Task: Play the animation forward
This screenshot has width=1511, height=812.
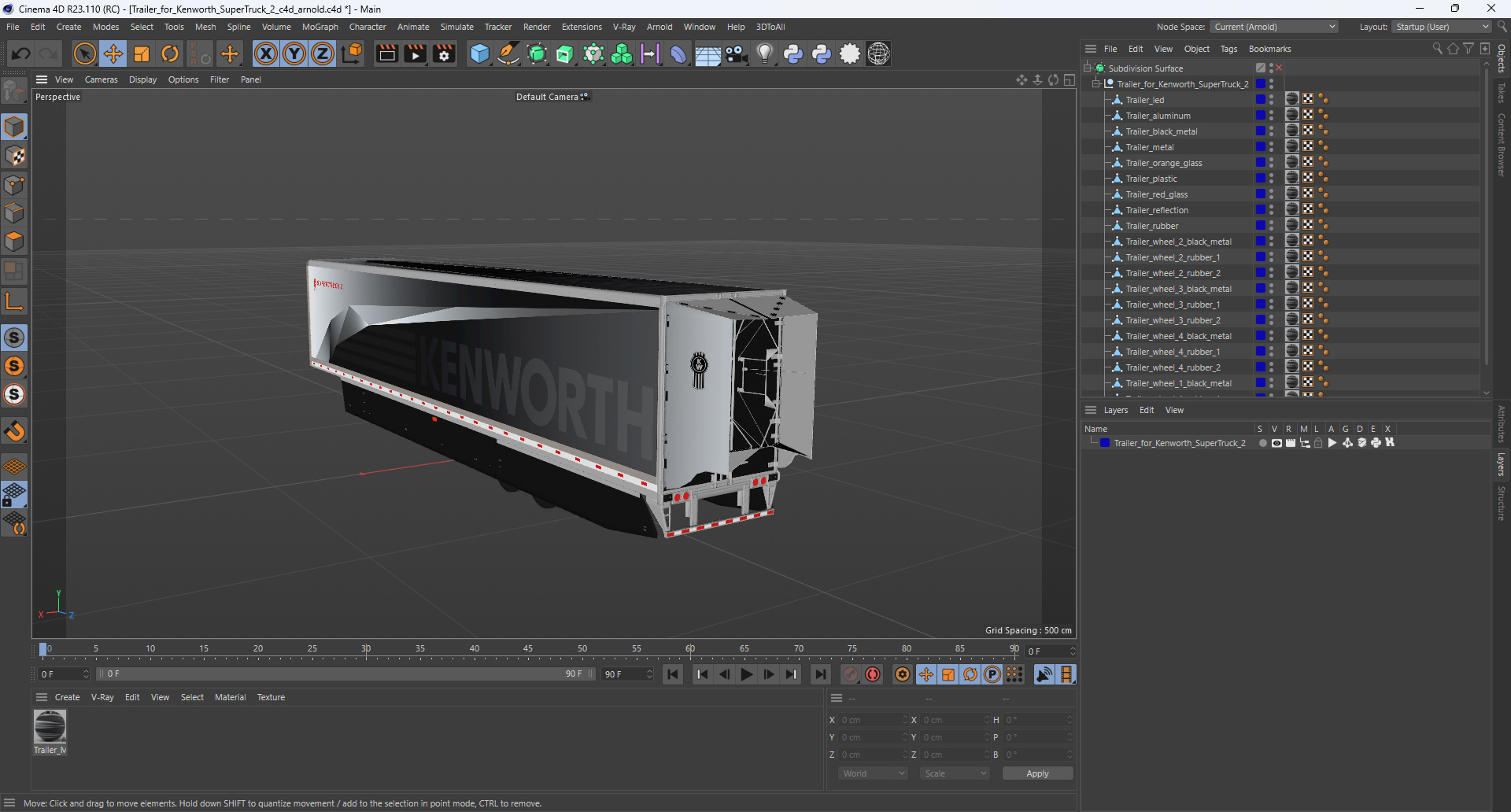Action: pos(746,674)
